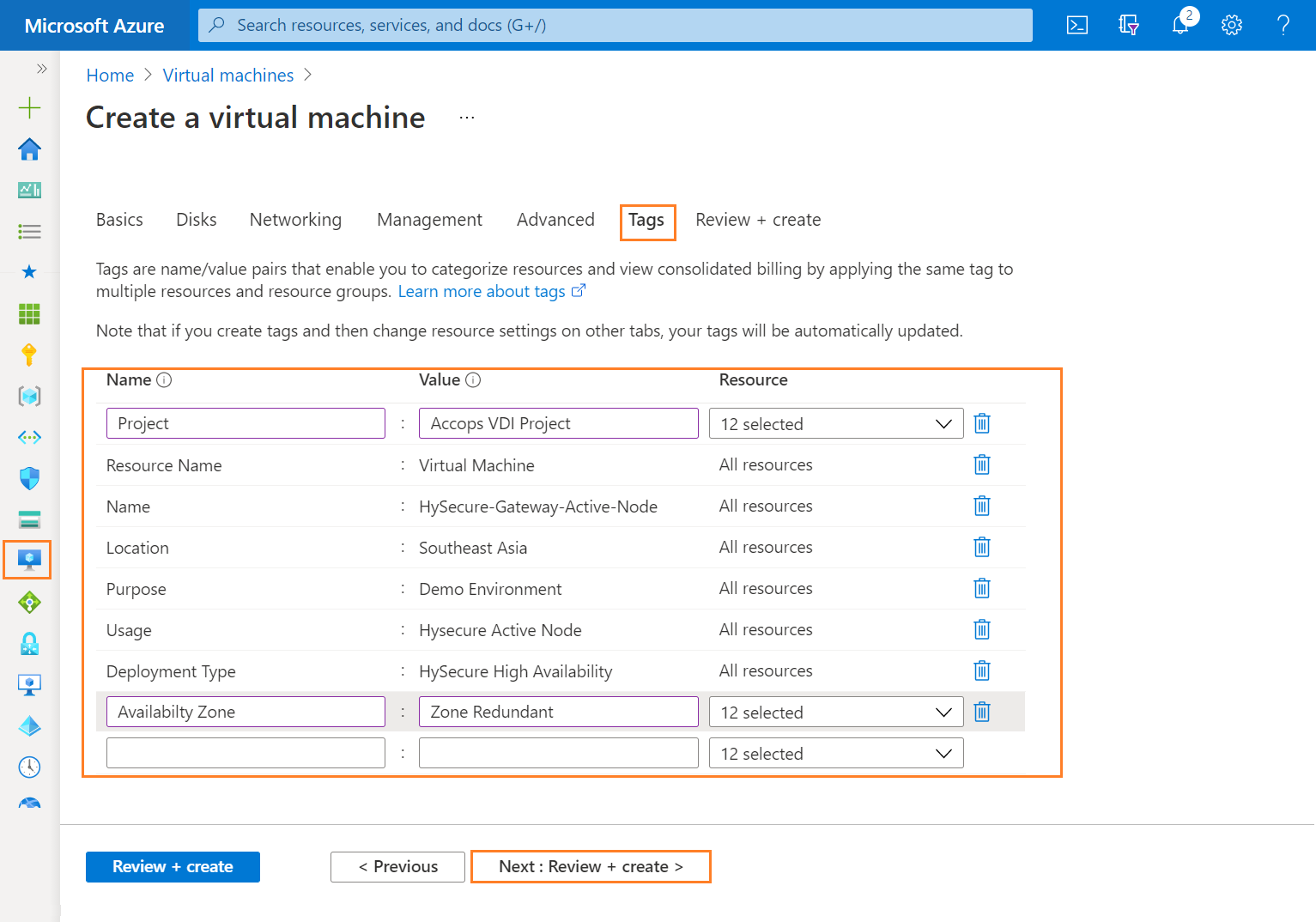Open Resource groups cube icon
This screenshot has width=1316, height=922.
point(29,396)
